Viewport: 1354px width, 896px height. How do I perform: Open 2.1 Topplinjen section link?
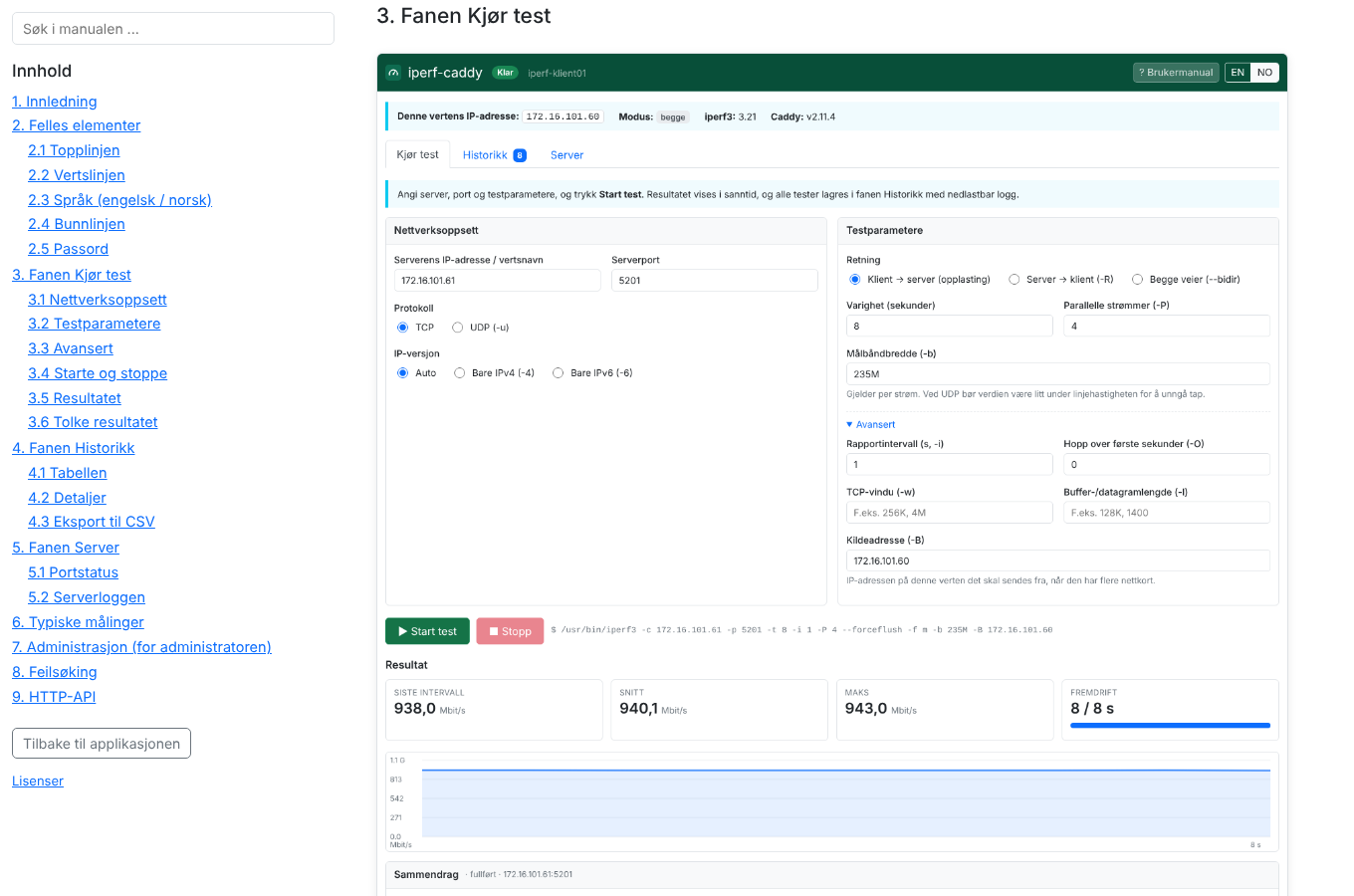point(74,150)
